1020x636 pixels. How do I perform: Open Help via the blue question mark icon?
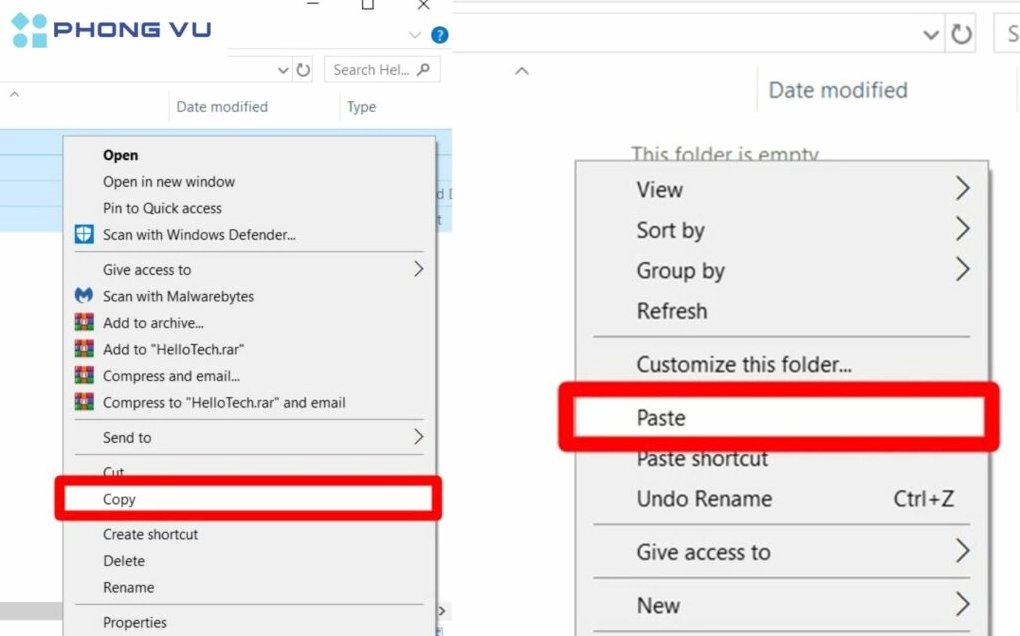[439, 35]
